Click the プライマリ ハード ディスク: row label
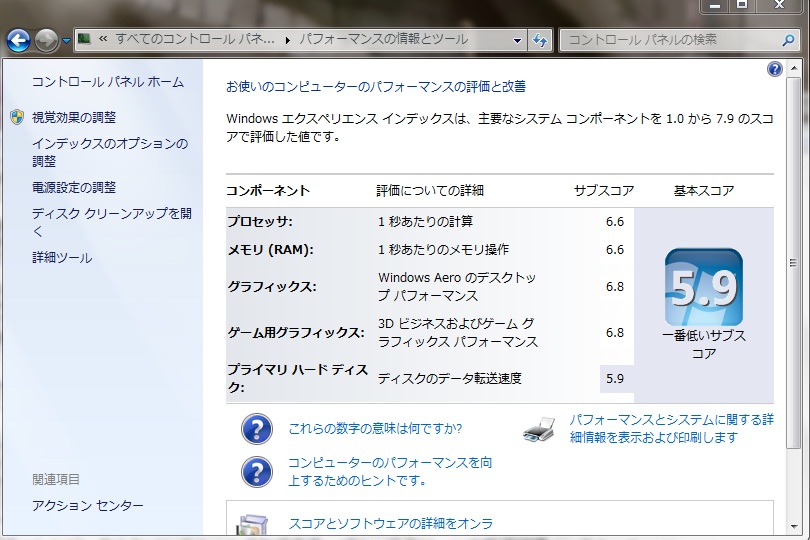810x540 pixels. pos(298,378)
